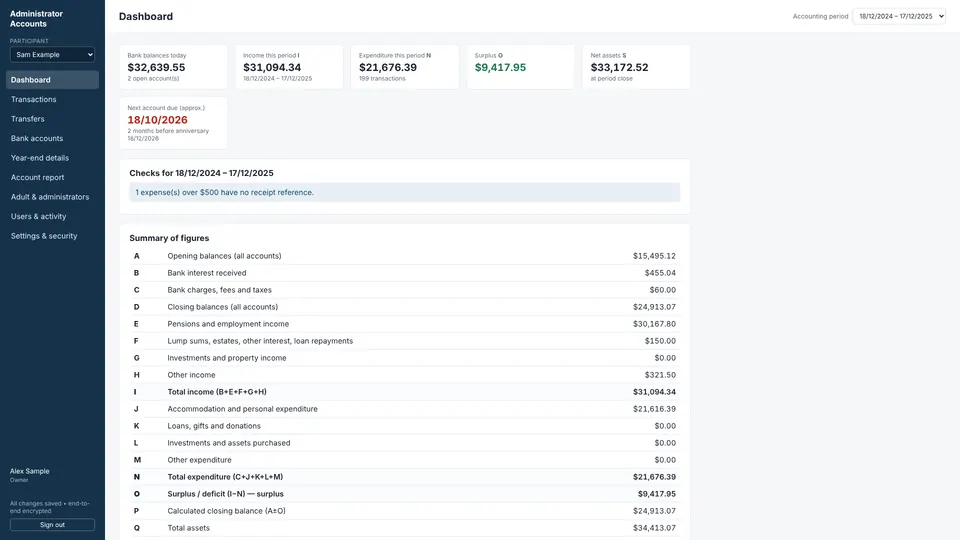Click the '199 transactions' caption
This screenshot has width=960, height=540.
pyautogui.click(x=382, y=78)
